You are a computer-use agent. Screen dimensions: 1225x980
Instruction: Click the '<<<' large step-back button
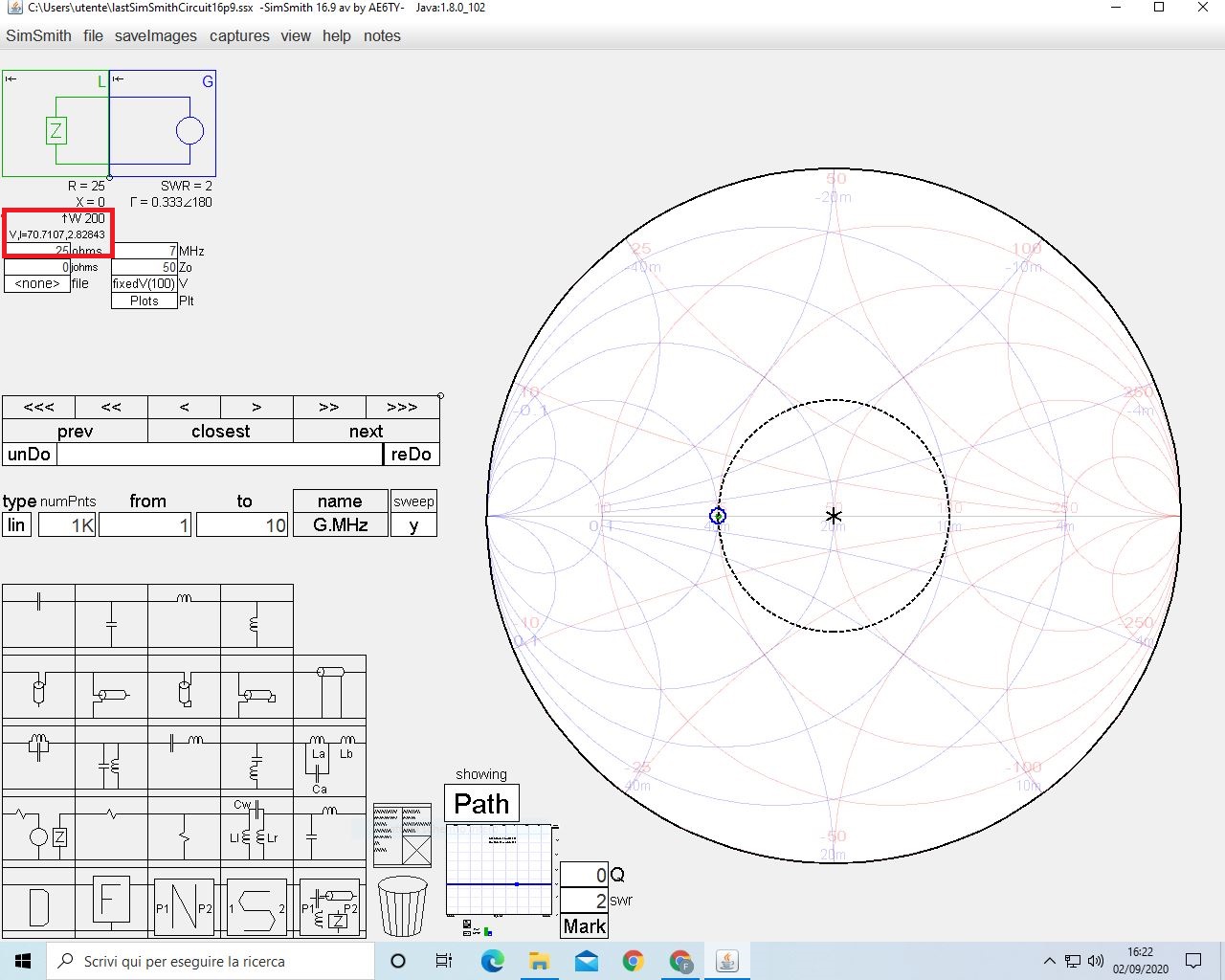(38, 407)
